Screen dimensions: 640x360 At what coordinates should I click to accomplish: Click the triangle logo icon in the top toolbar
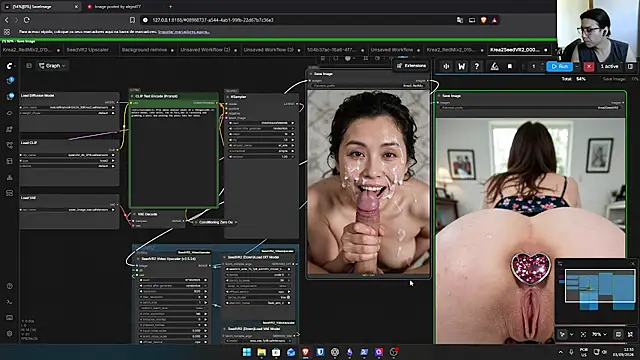(x=494, y=66)
